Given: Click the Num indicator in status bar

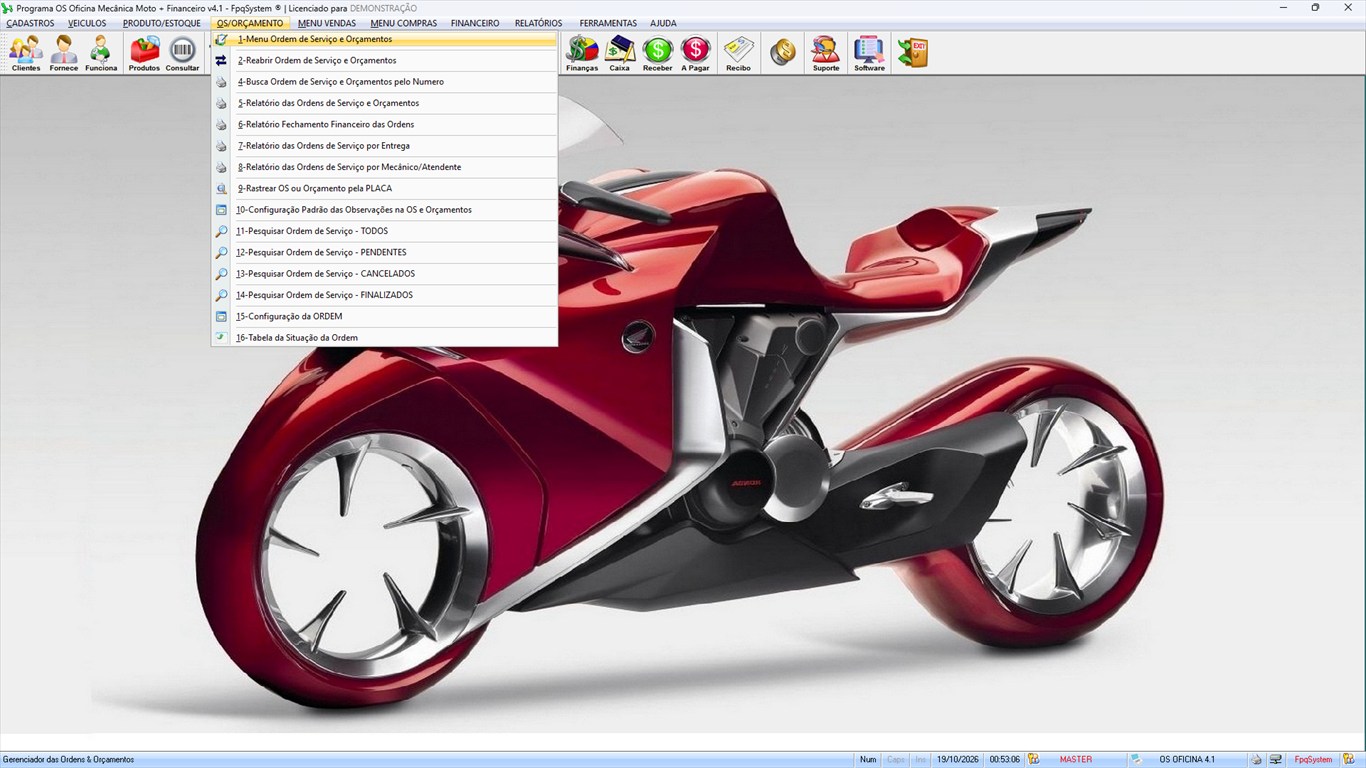Looking at the screenshot, I should pos(868,760).
